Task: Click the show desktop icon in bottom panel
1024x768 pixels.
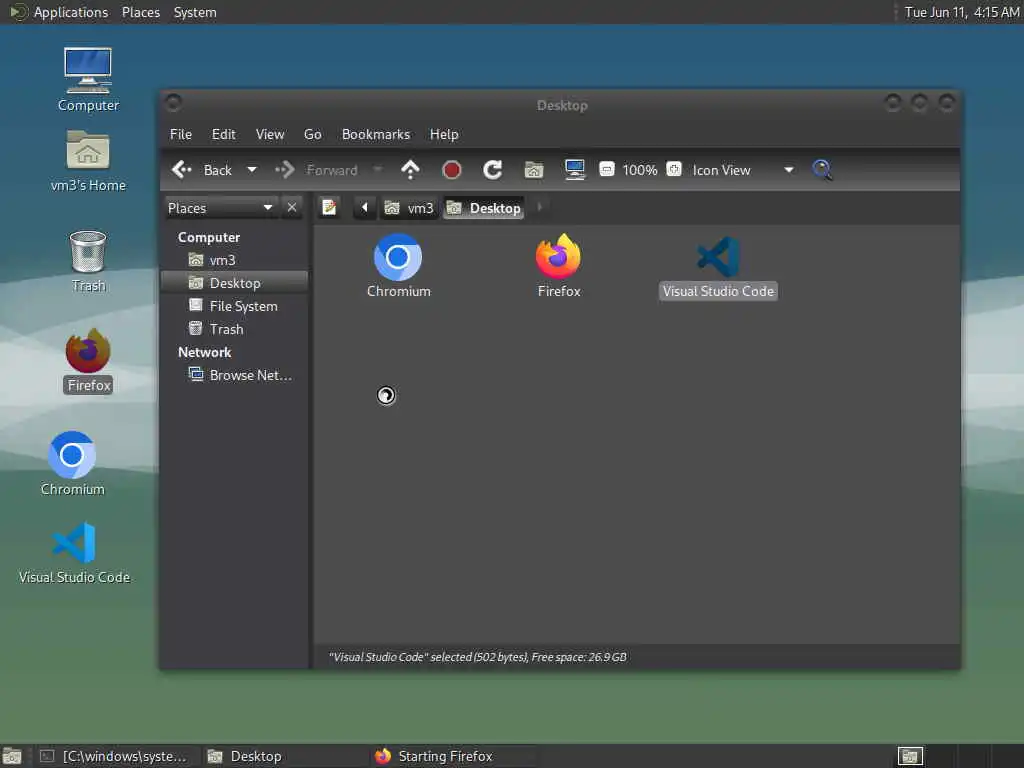Action: coord(12,756)
